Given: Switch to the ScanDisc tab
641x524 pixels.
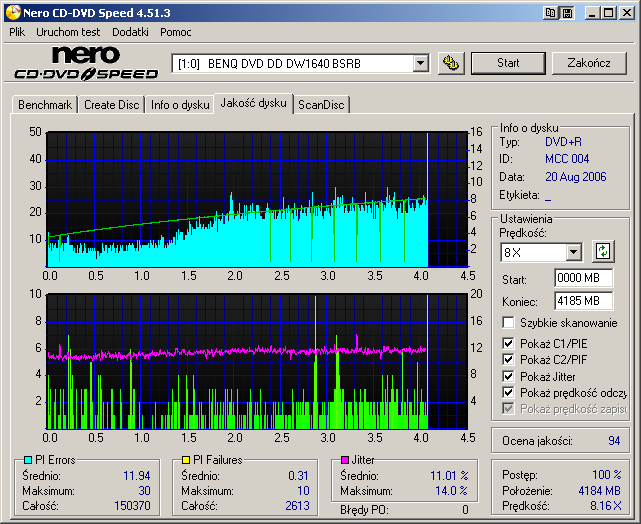Looking at the screenshot, I should coord(321,105).
